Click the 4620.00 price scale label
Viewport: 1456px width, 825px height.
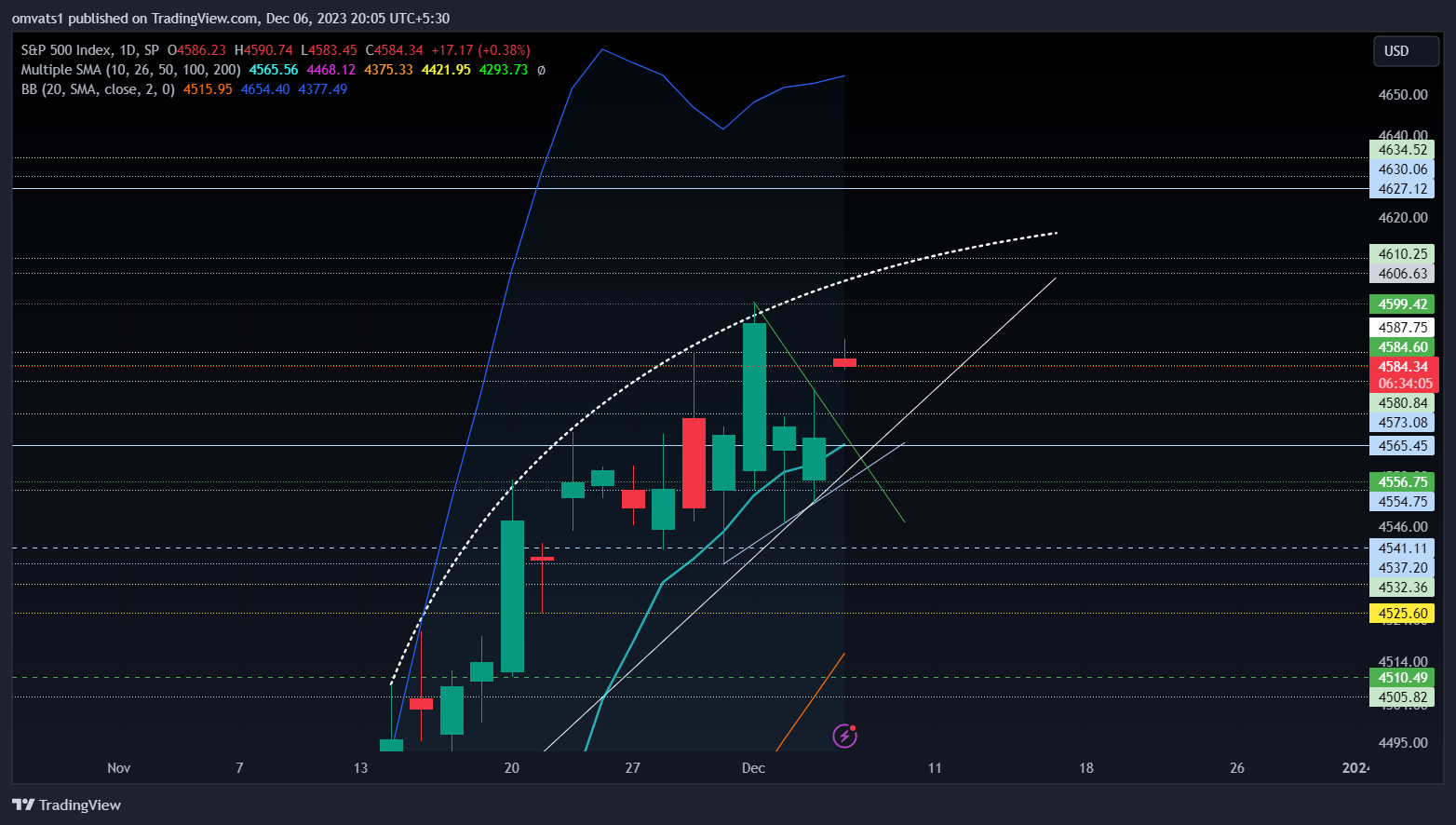[1403, 218]
